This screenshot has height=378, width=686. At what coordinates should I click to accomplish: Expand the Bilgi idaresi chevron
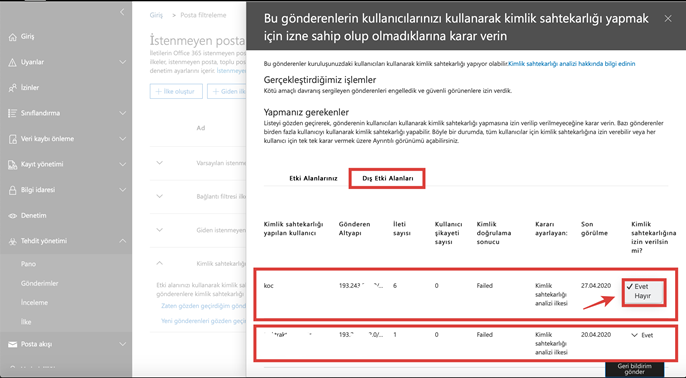tap(122, 190)
